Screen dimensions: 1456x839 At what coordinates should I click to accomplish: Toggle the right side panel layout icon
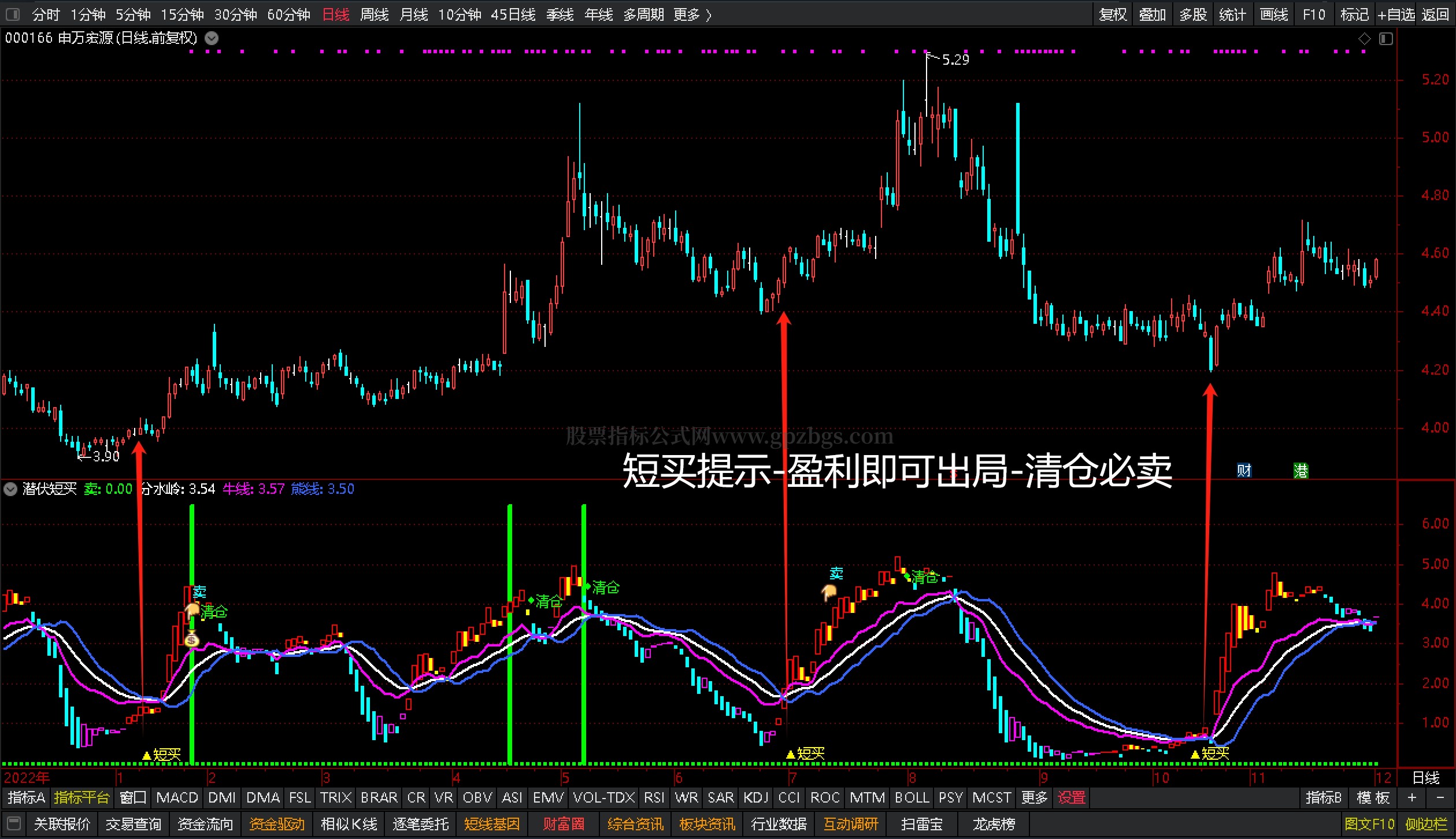[x=1386, y=39]
